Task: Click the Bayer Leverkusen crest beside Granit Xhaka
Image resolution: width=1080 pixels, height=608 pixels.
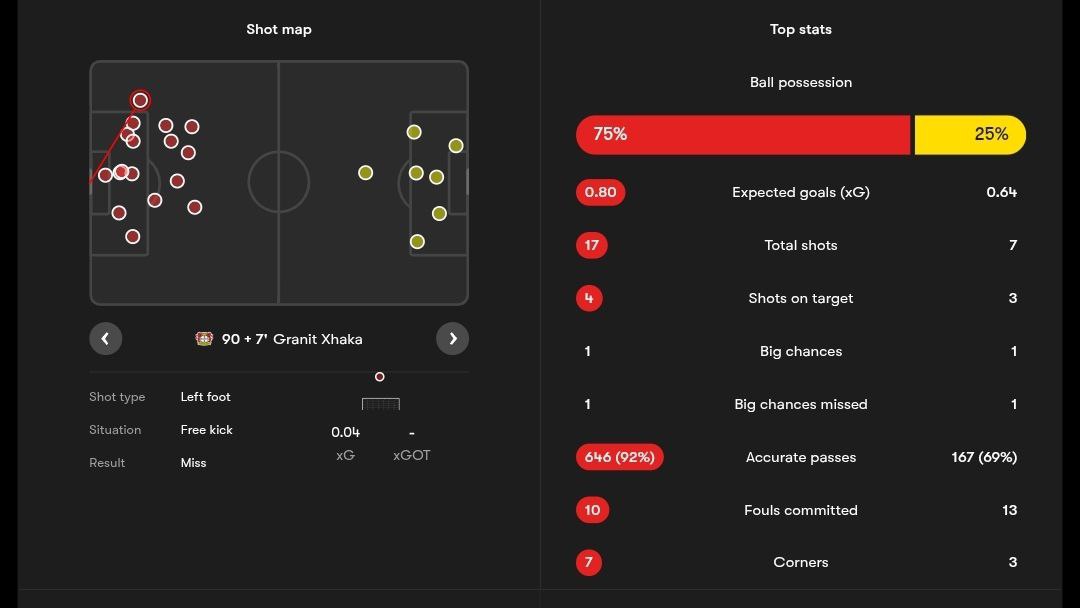Action: 204,339
